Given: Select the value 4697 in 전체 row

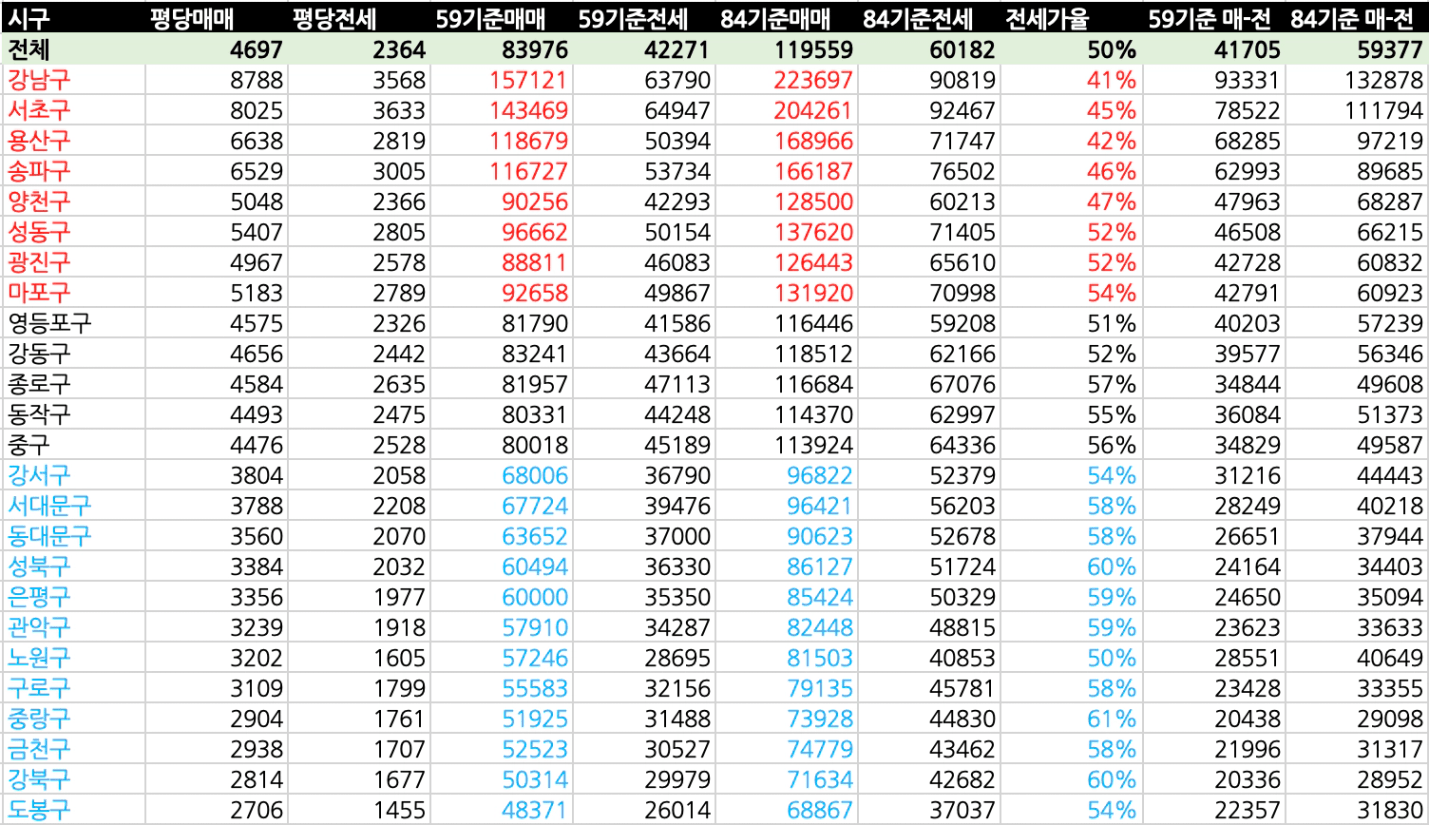Looking at the screenshot, I should 256,49.
